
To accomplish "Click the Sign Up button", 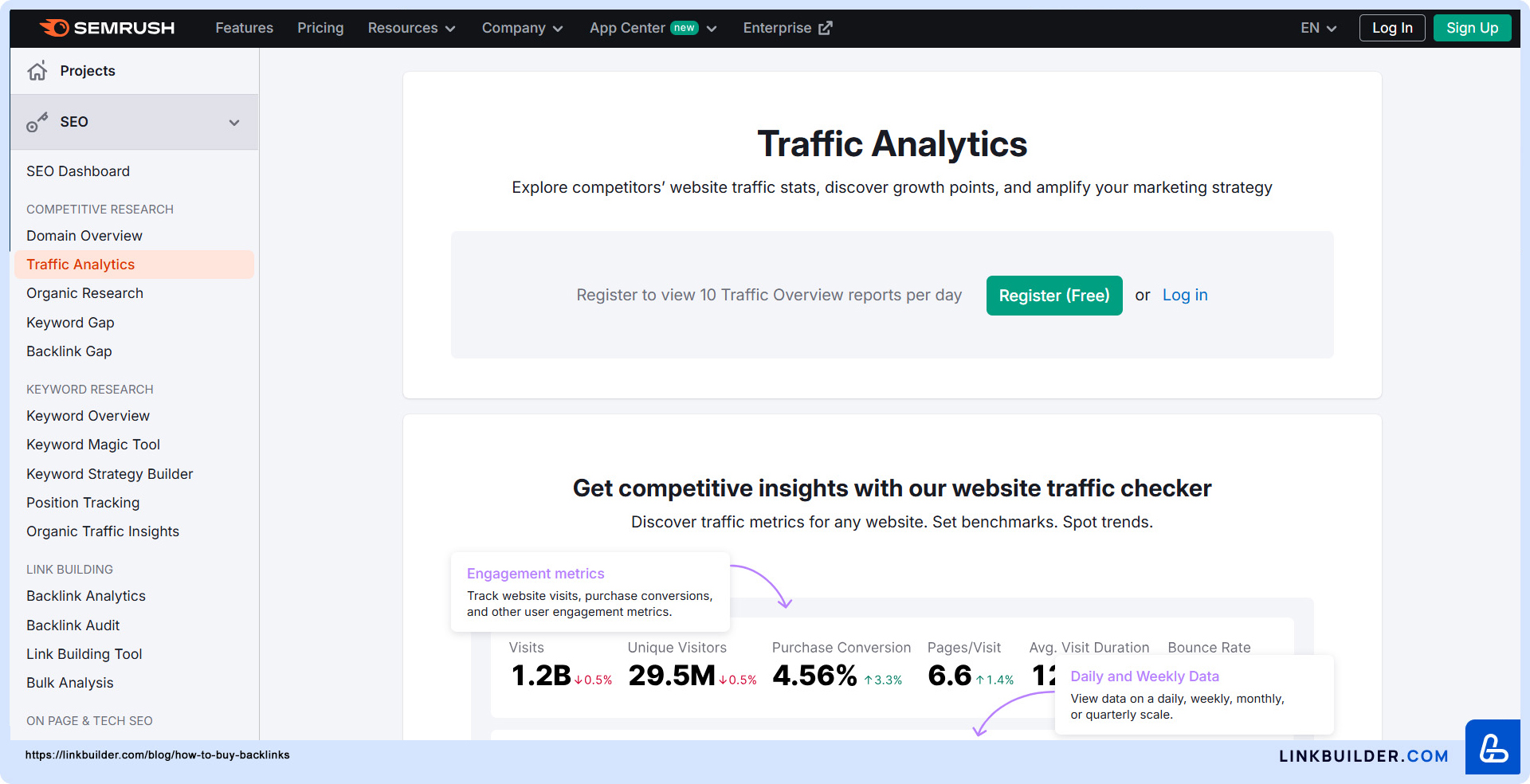I will pyautogui.click(x=1473, y=28).
